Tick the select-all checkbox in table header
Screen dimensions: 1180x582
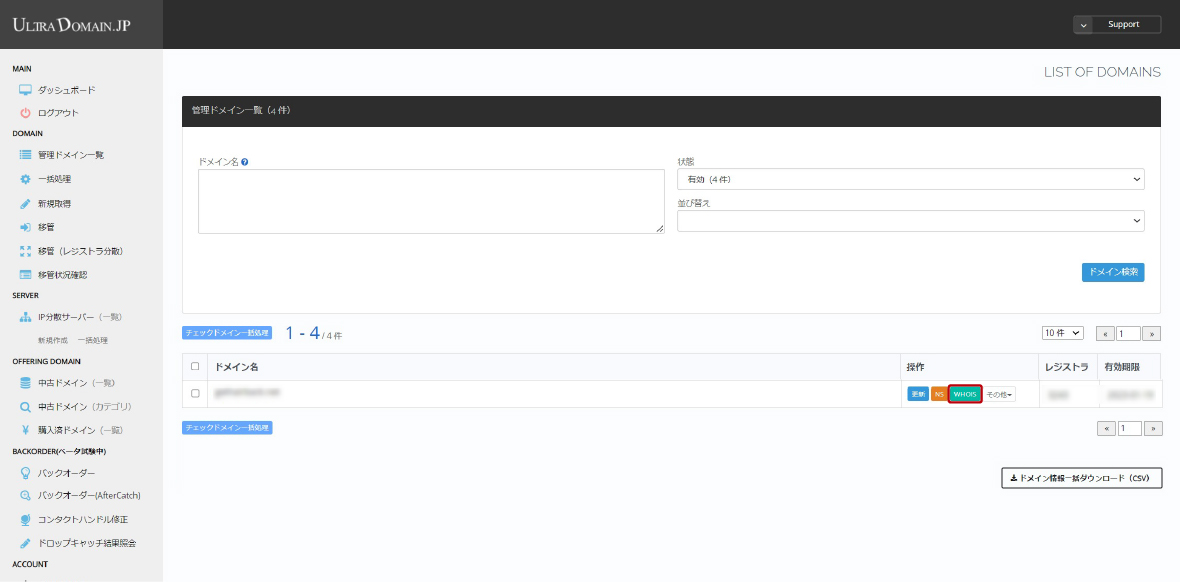click(195, 367)
